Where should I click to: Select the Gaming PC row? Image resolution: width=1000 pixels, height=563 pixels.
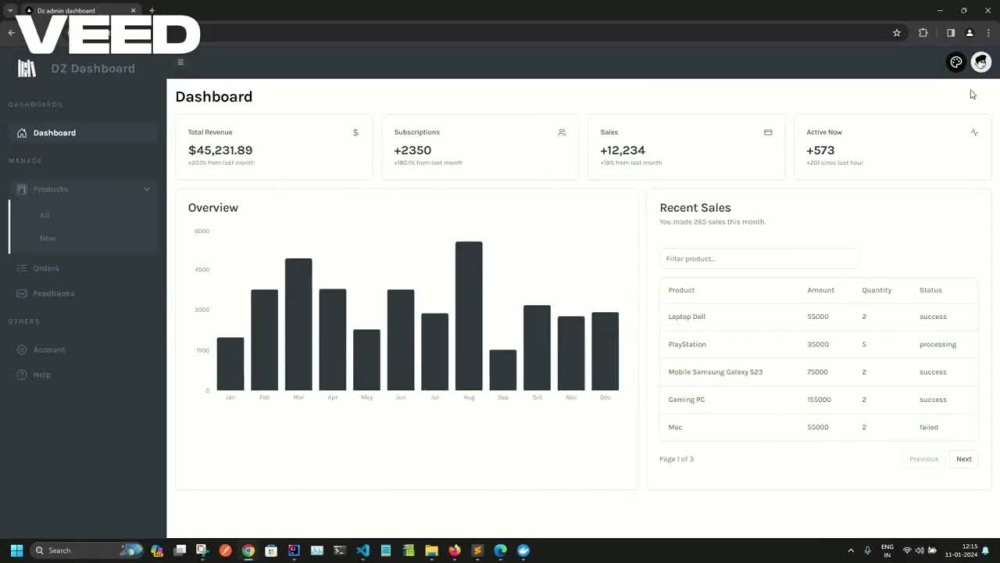point(818,400)
